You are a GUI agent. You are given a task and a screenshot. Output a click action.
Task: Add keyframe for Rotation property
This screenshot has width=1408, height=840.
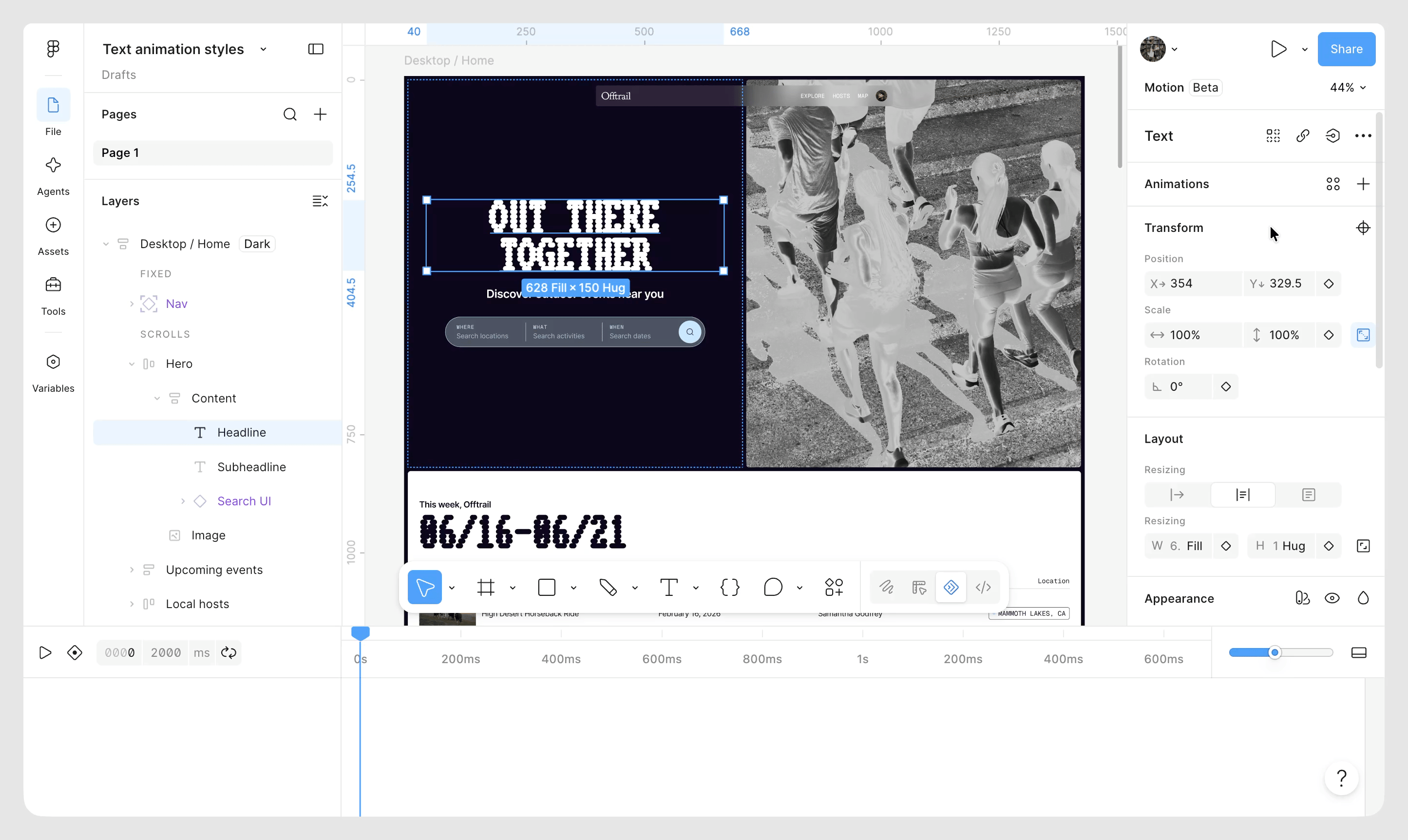coord(1226,386)
